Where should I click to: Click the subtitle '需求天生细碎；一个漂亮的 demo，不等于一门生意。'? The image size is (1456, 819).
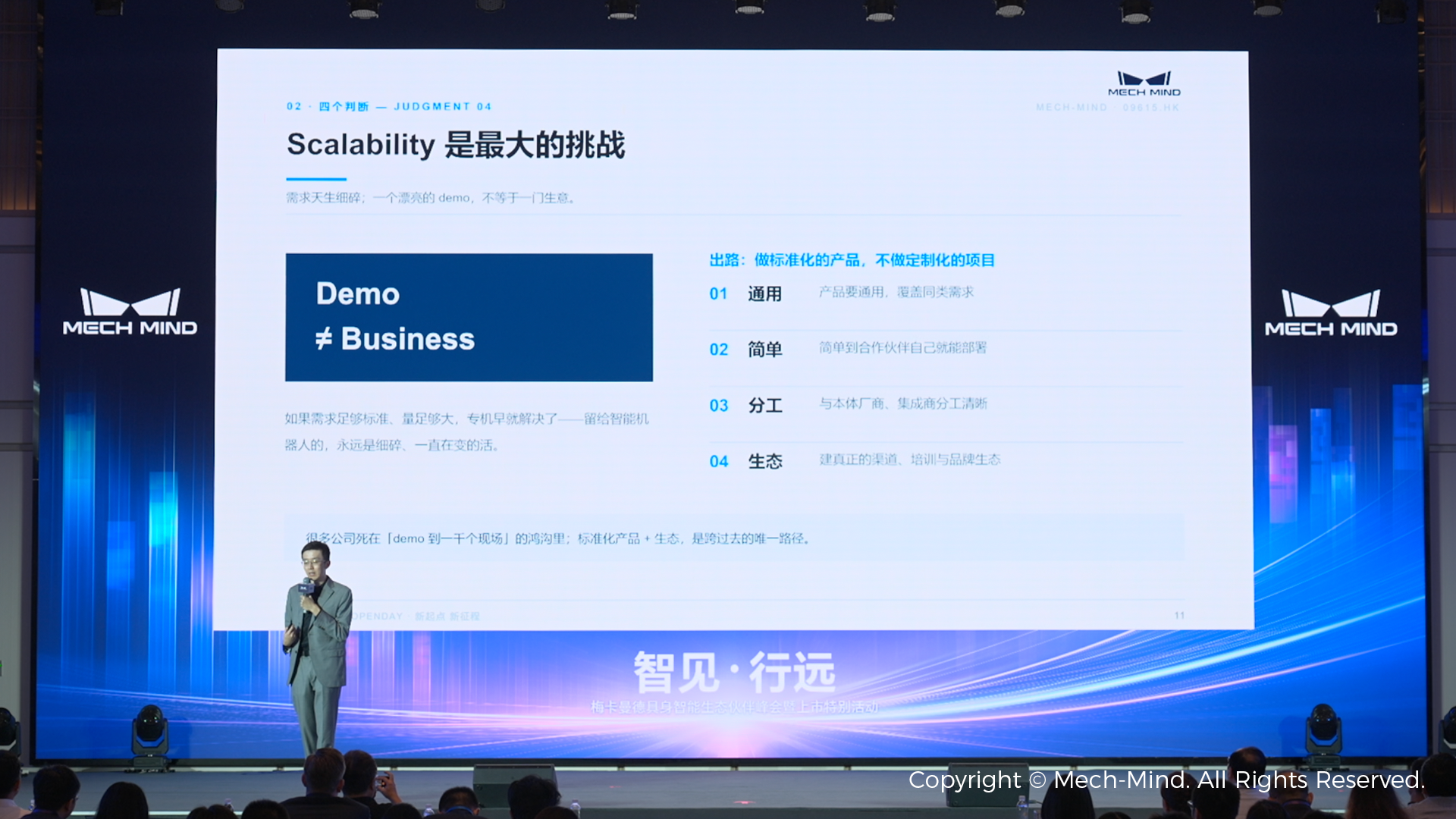click(x=431, y=198)
